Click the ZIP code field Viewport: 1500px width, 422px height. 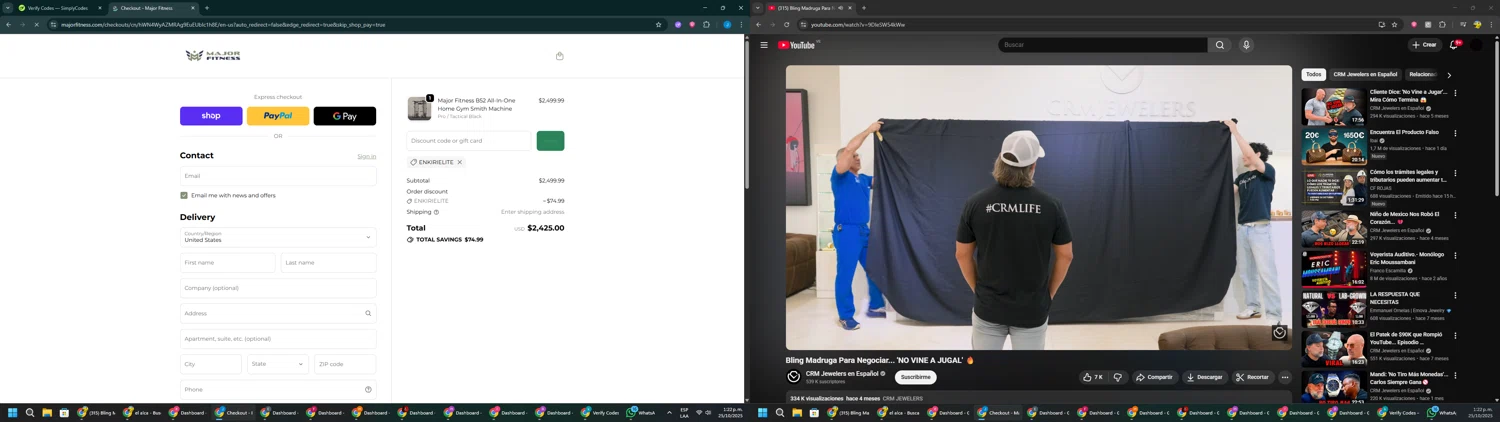click(x=345, y=364)
